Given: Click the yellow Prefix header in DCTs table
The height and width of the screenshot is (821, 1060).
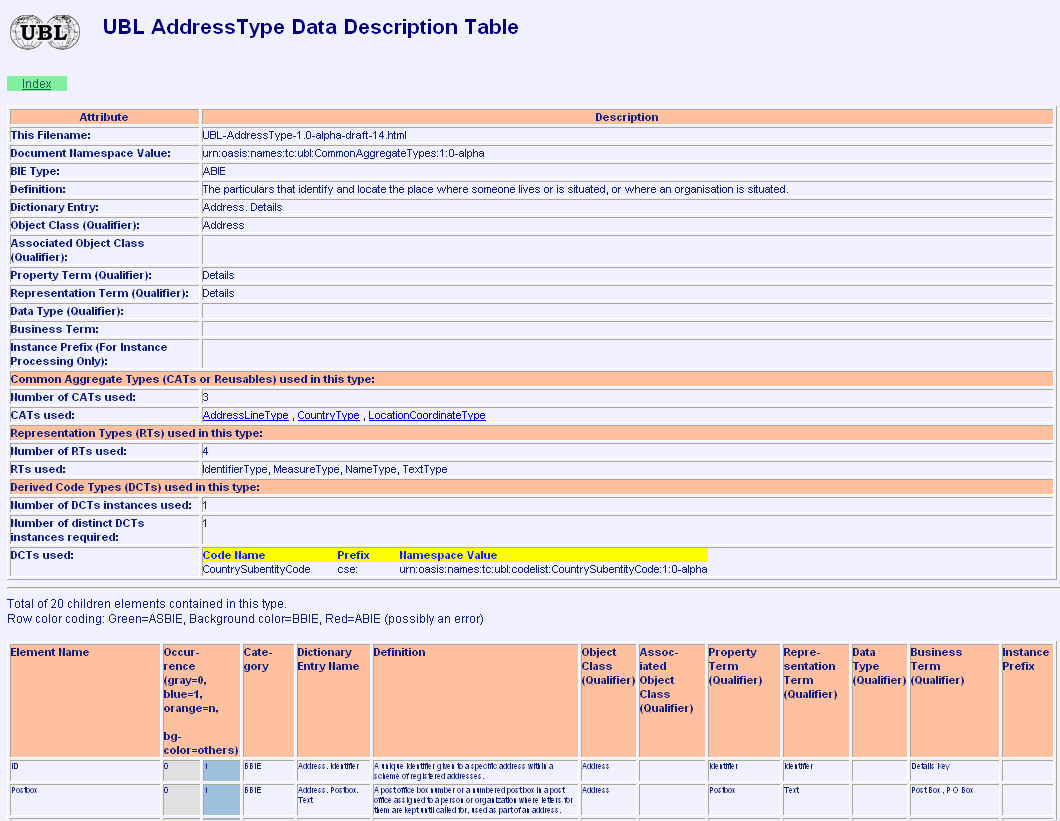Looking at the screenshot, I should point(353,555).
